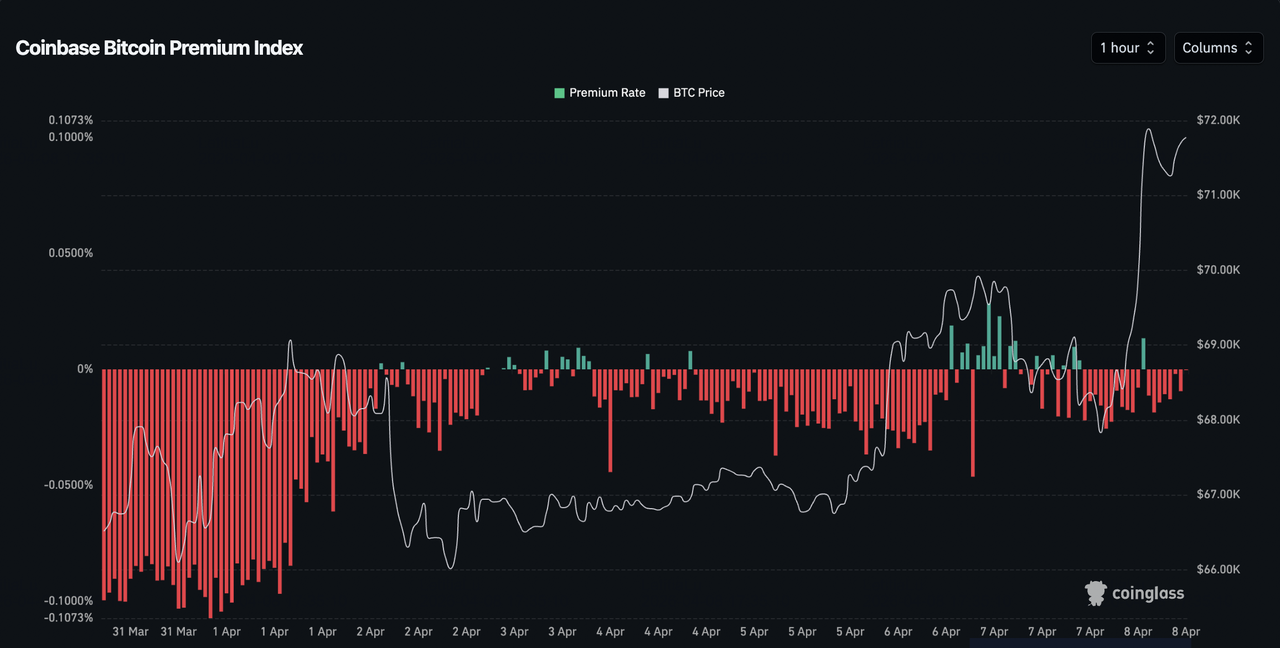
Task: Click the $69.00K right axis label
Action: [1218, 345]
